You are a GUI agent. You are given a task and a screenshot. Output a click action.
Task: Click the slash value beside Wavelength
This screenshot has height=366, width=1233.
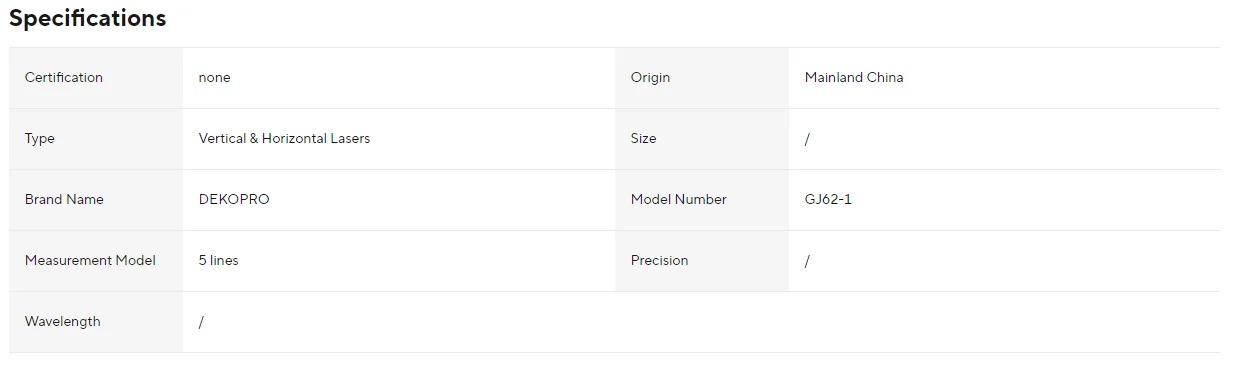click(201, 322)
